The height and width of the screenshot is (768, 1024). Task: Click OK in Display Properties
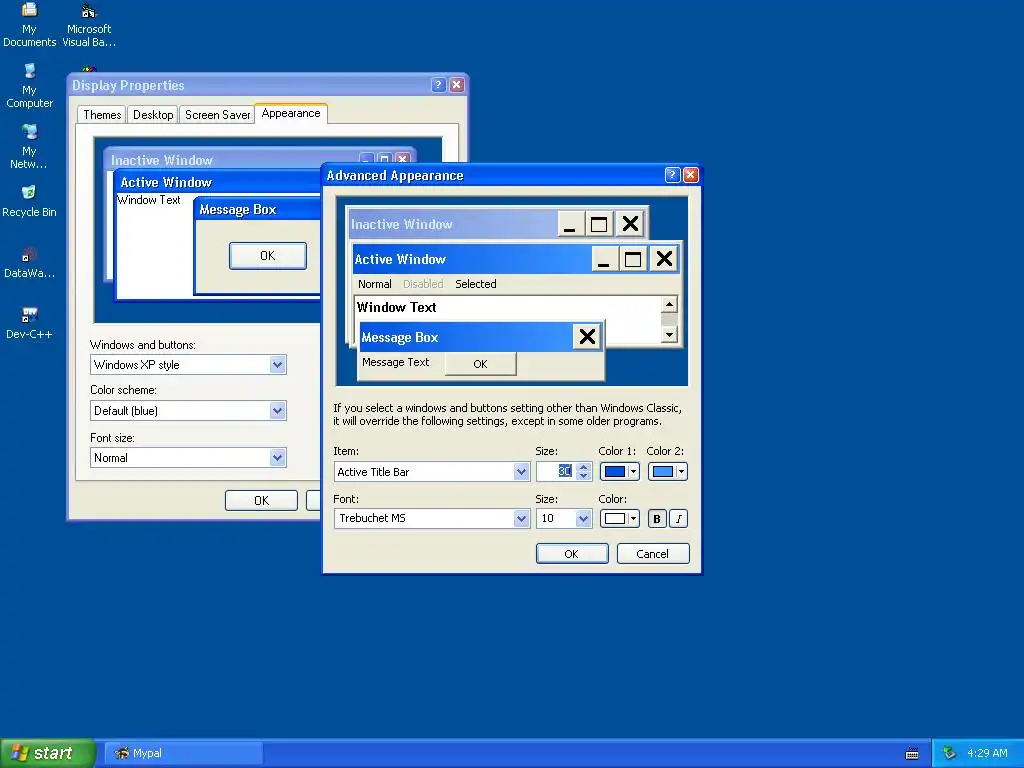pos(261,500)
